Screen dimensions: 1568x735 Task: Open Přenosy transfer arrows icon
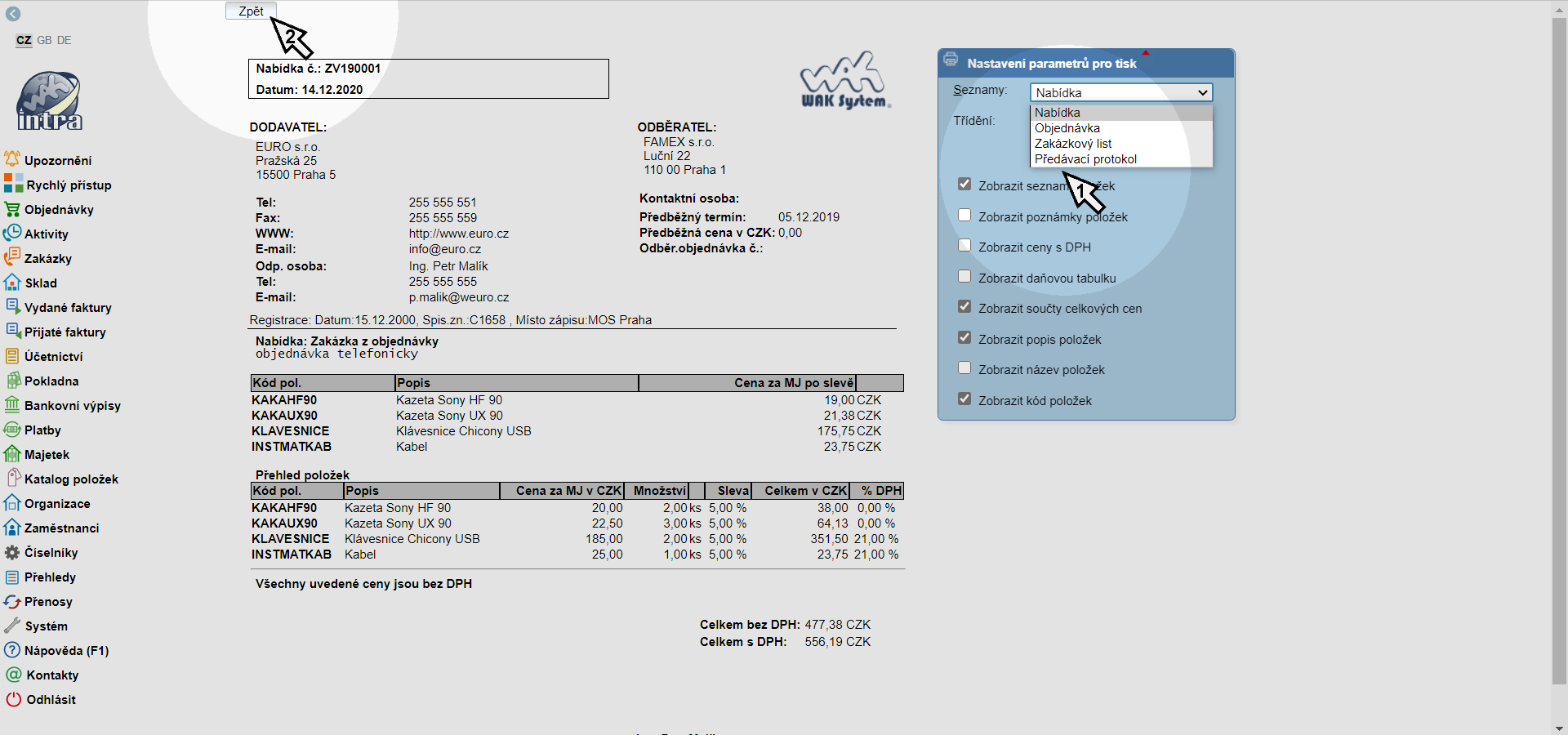point(12,601)
